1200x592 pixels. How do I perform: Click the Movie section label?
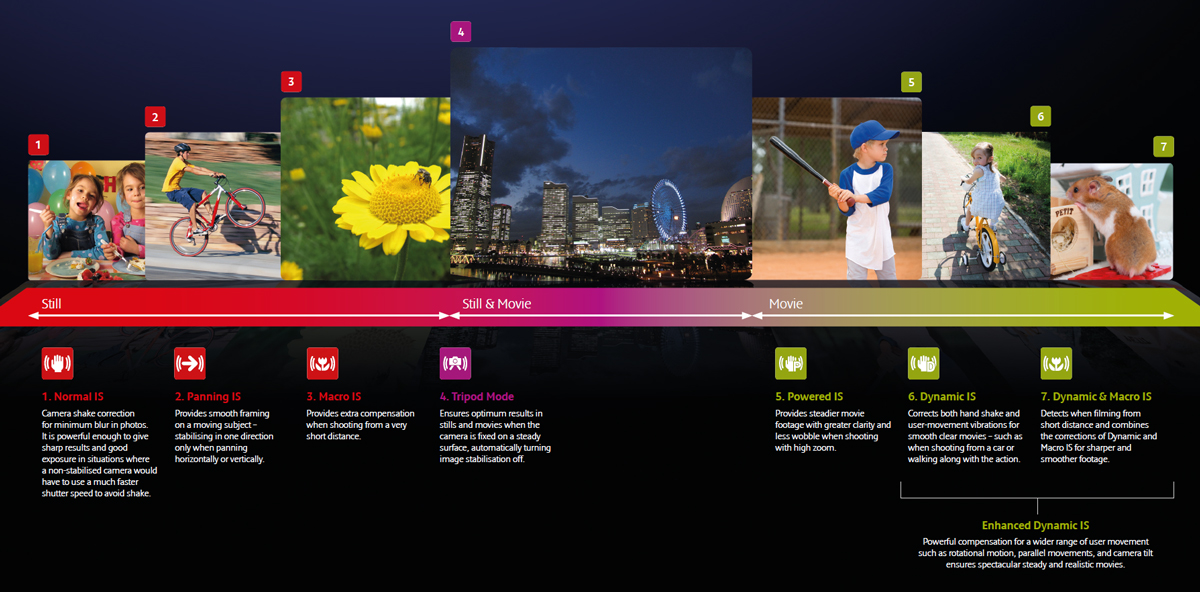pos(785,303)
